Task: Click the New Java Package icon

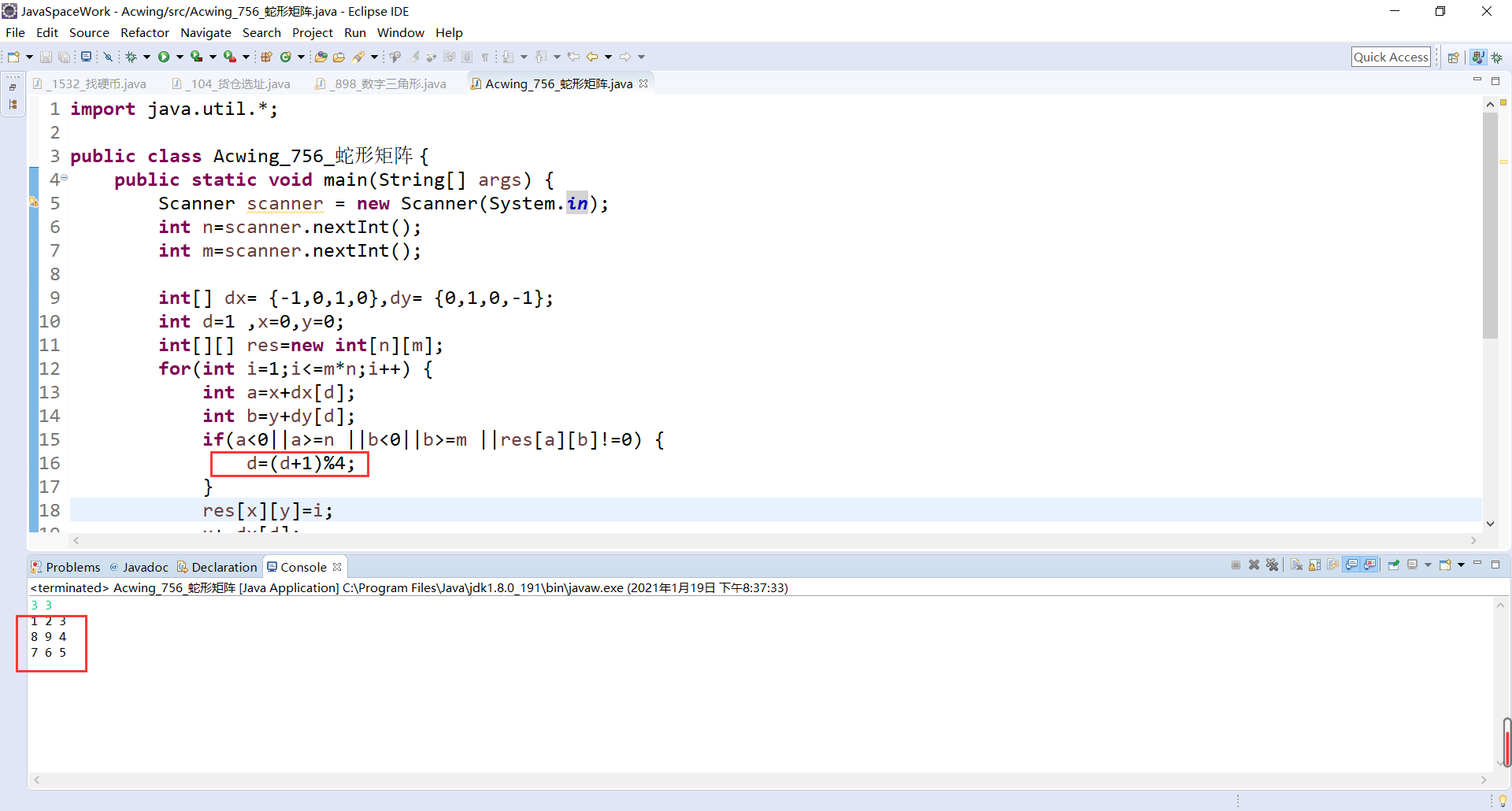Action: pyautogui.click(x=266, y=57)
